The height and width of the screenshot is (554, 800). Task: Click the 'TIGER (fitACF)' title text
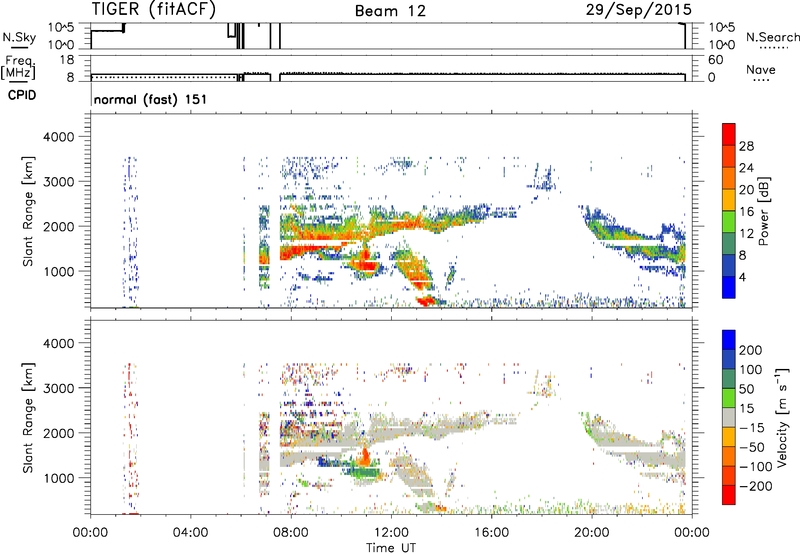154,9
